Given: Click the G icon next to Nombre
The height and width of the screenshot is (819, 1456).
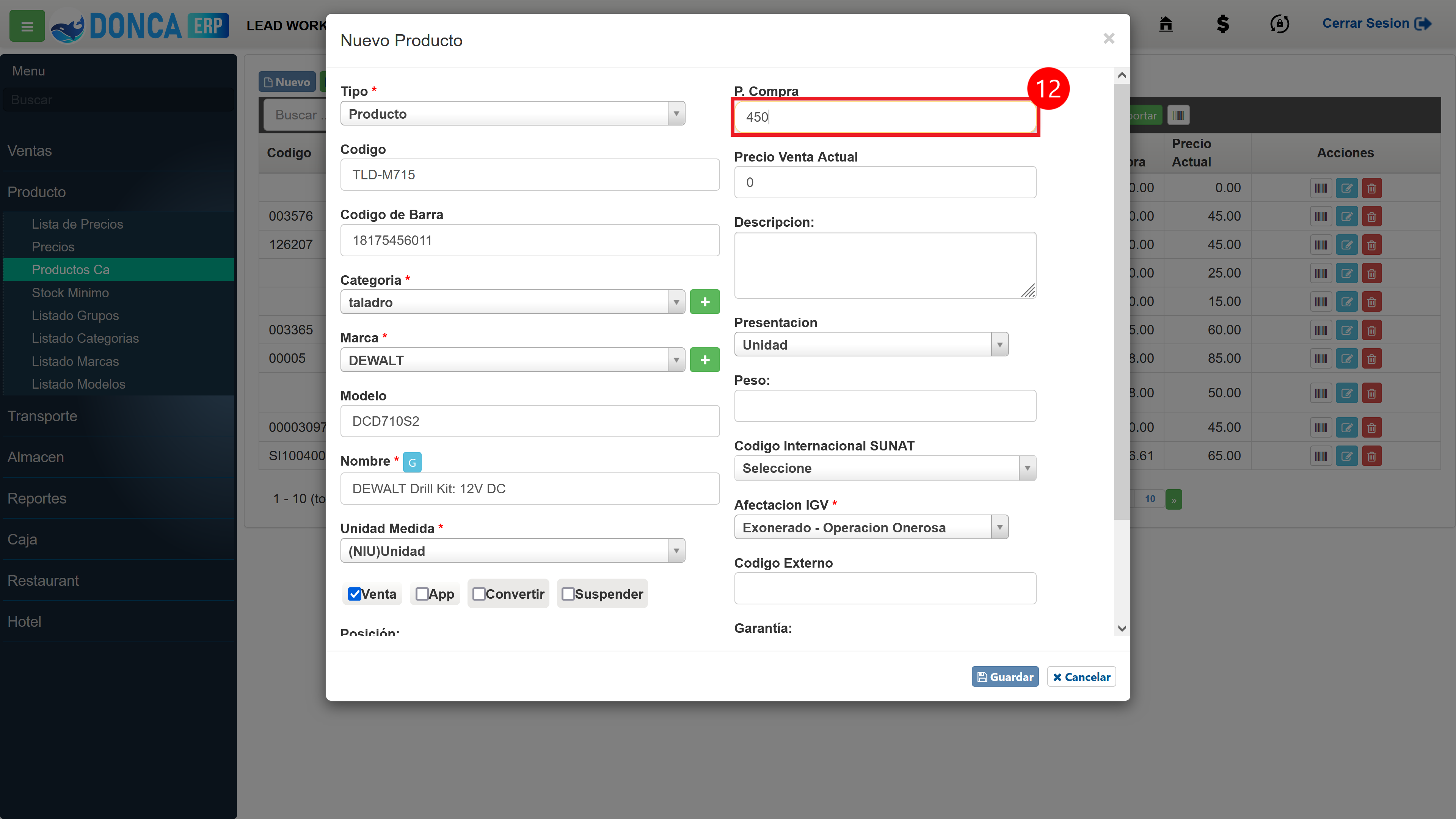Looking at the screenshot, I should pos(412,462).
